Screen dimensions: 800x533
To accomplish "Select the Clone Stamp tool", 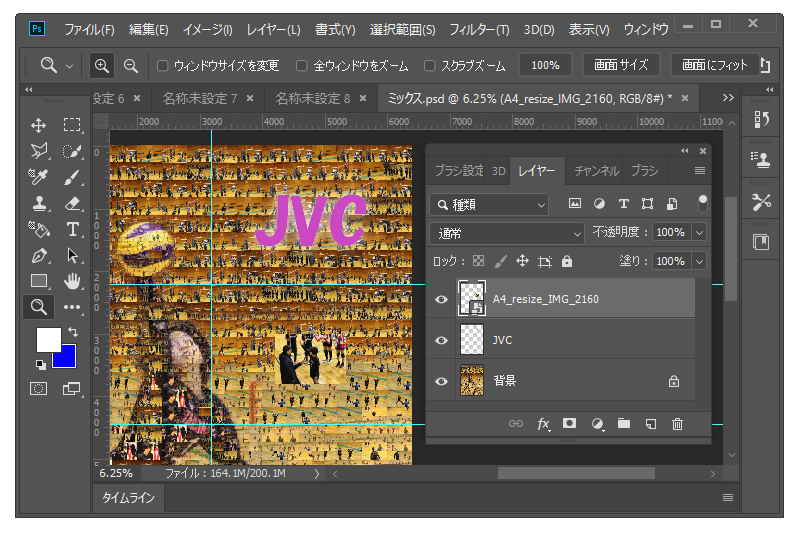I will point(39,203).
